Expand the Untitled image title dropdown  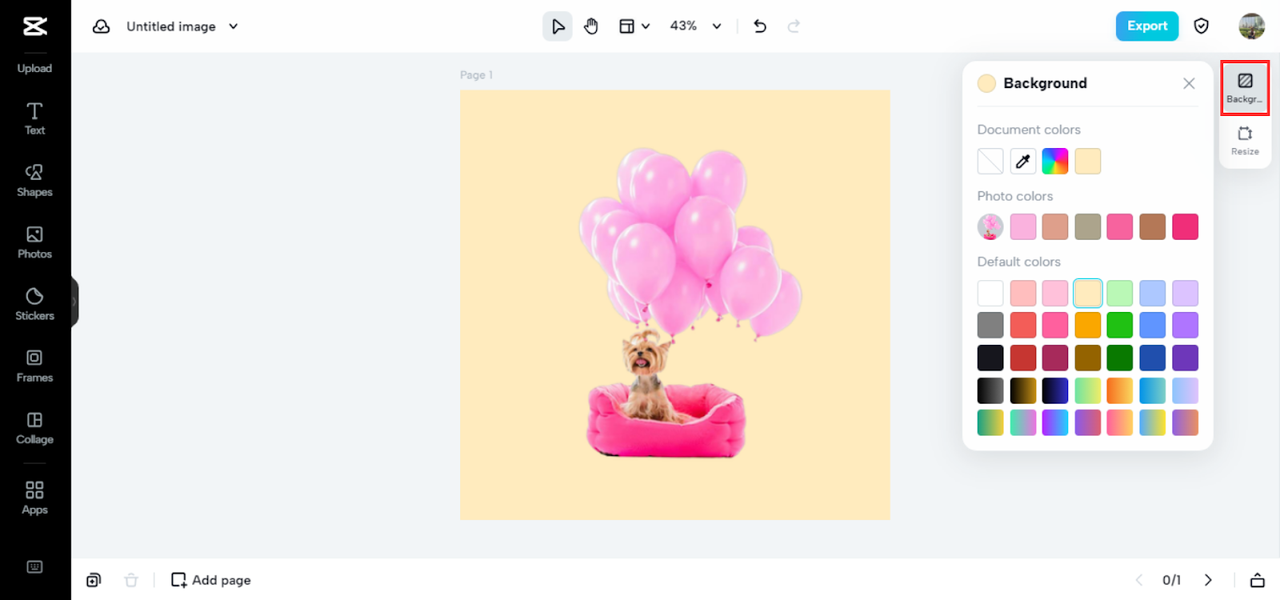[x=233, y=27]
